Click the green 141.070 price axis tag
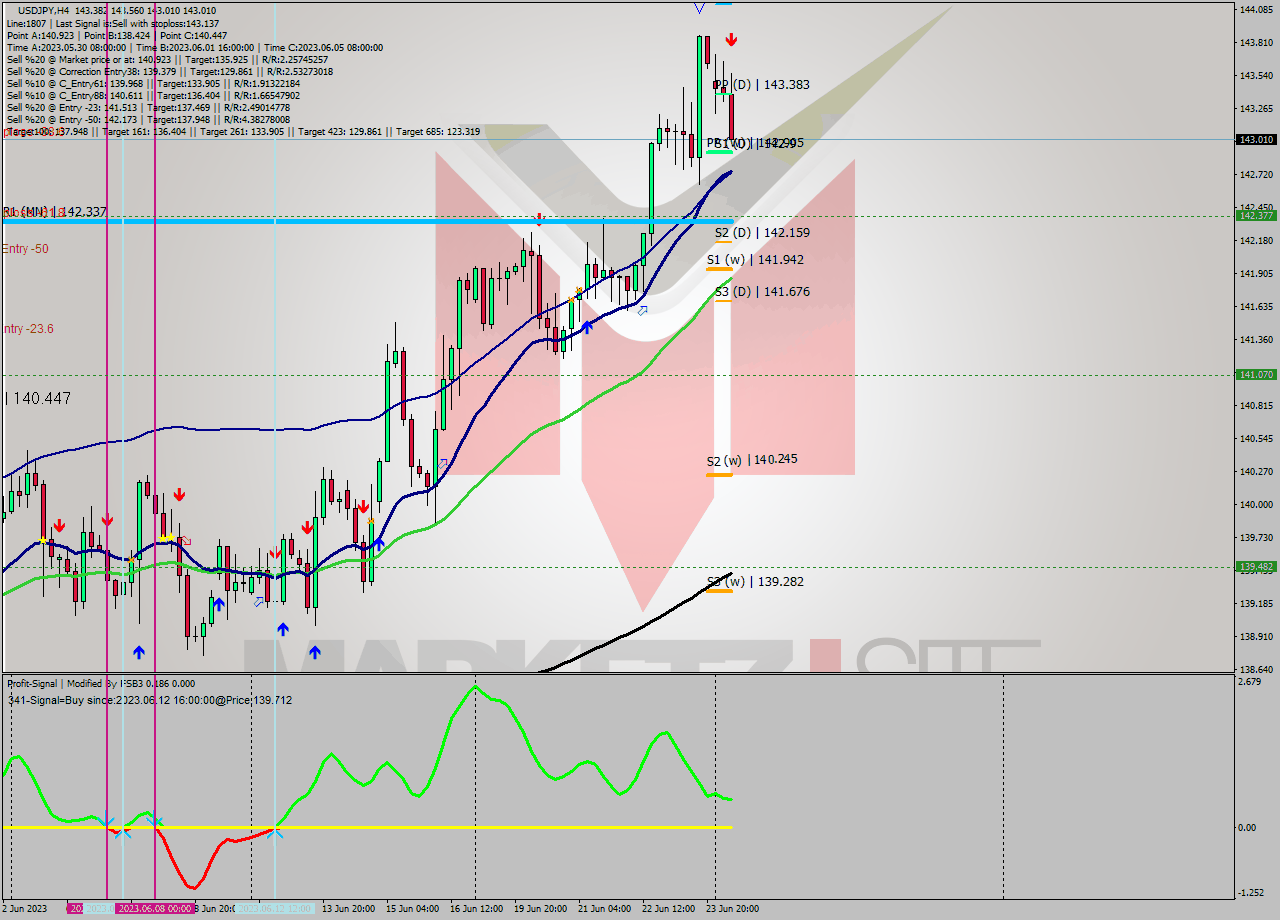Viewport: 1280px width, 920px height. [x=1256, y=374]
